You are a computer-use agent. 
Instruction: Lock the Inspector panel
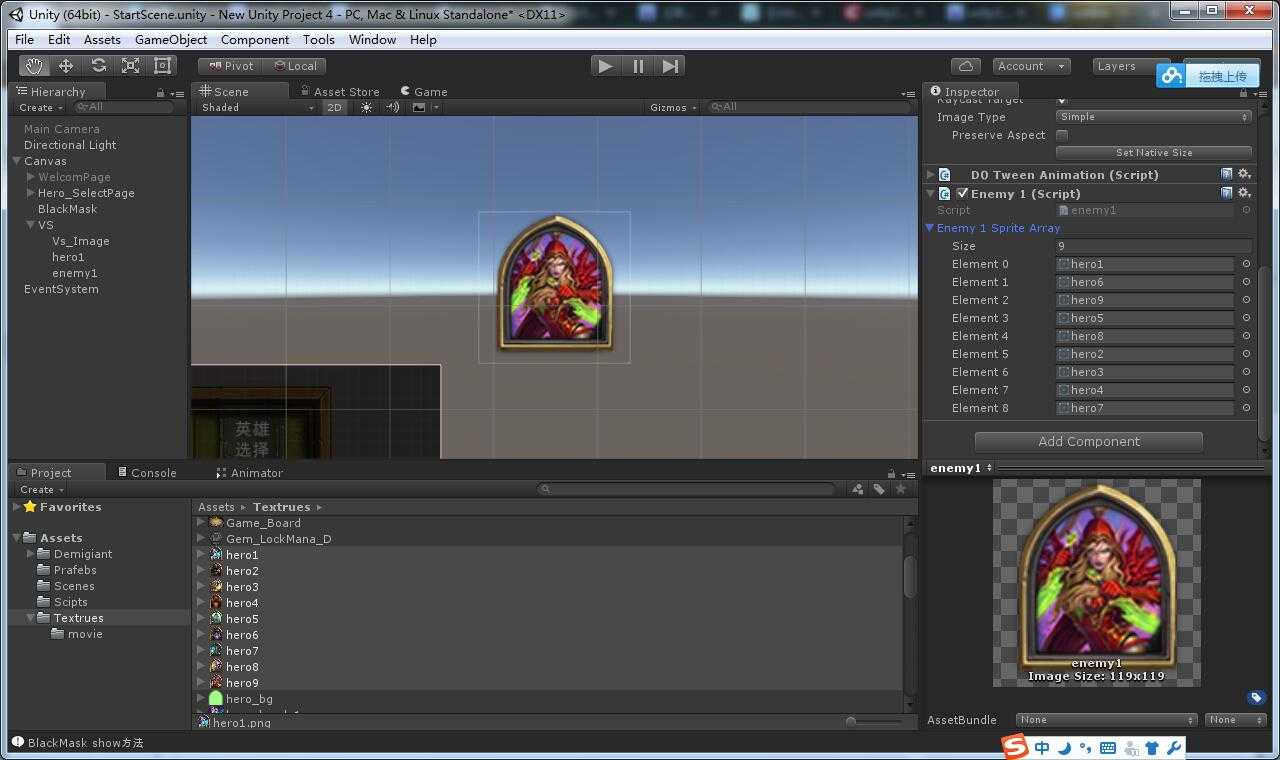1245,92
